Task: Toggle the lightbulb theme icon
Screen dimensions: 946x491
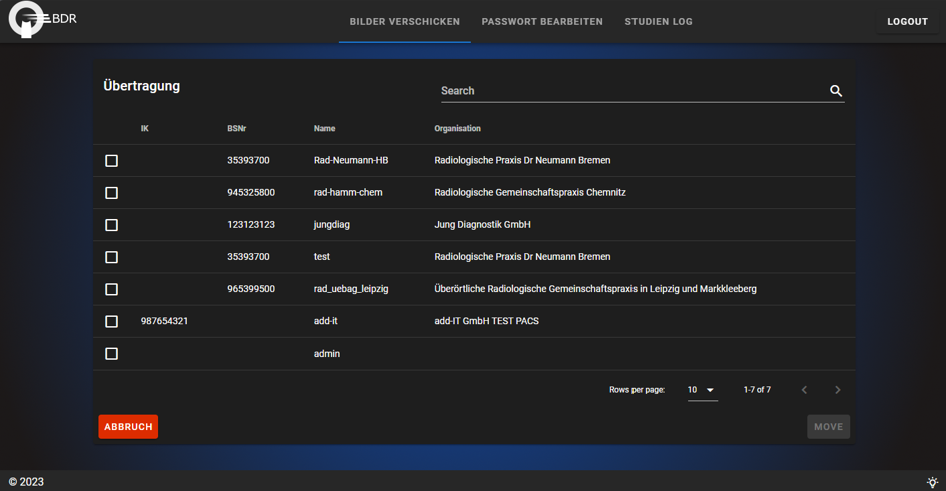Action: [x=932, y=482]
